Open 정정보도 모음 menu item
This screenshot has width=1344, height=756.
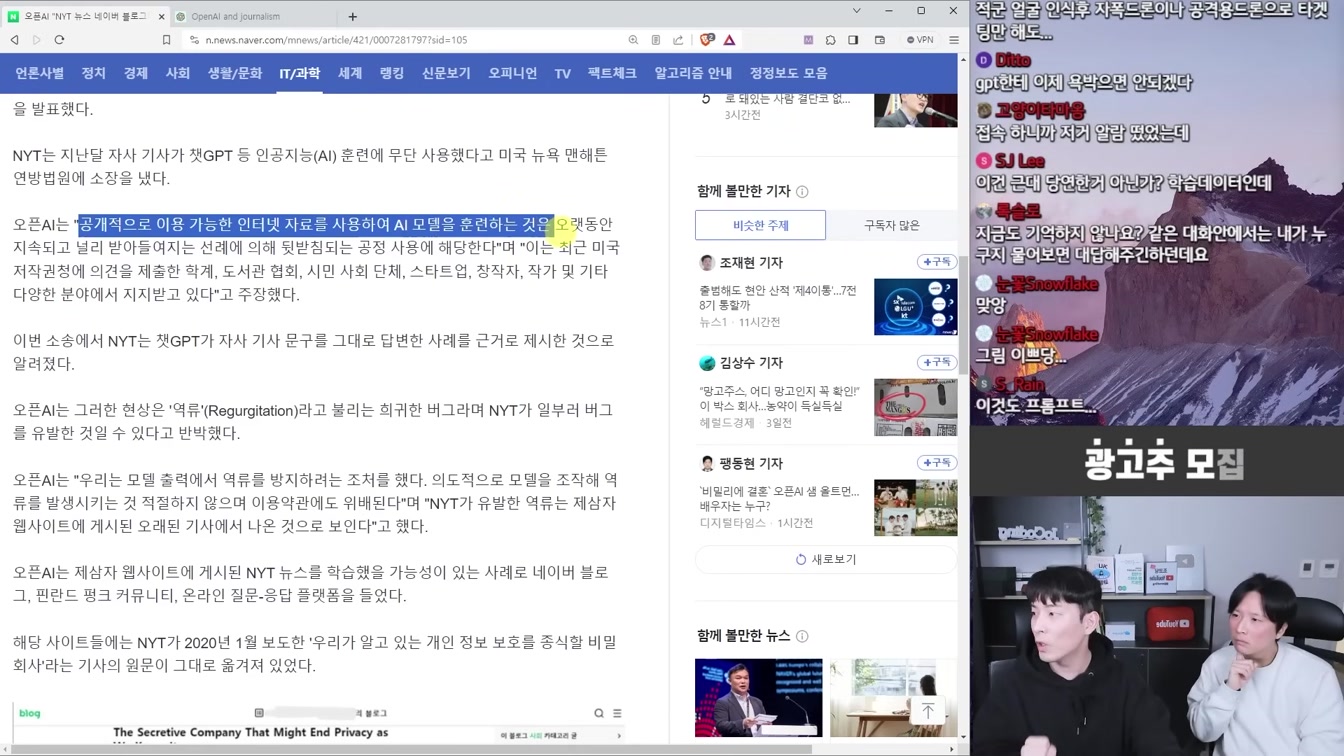789,73
